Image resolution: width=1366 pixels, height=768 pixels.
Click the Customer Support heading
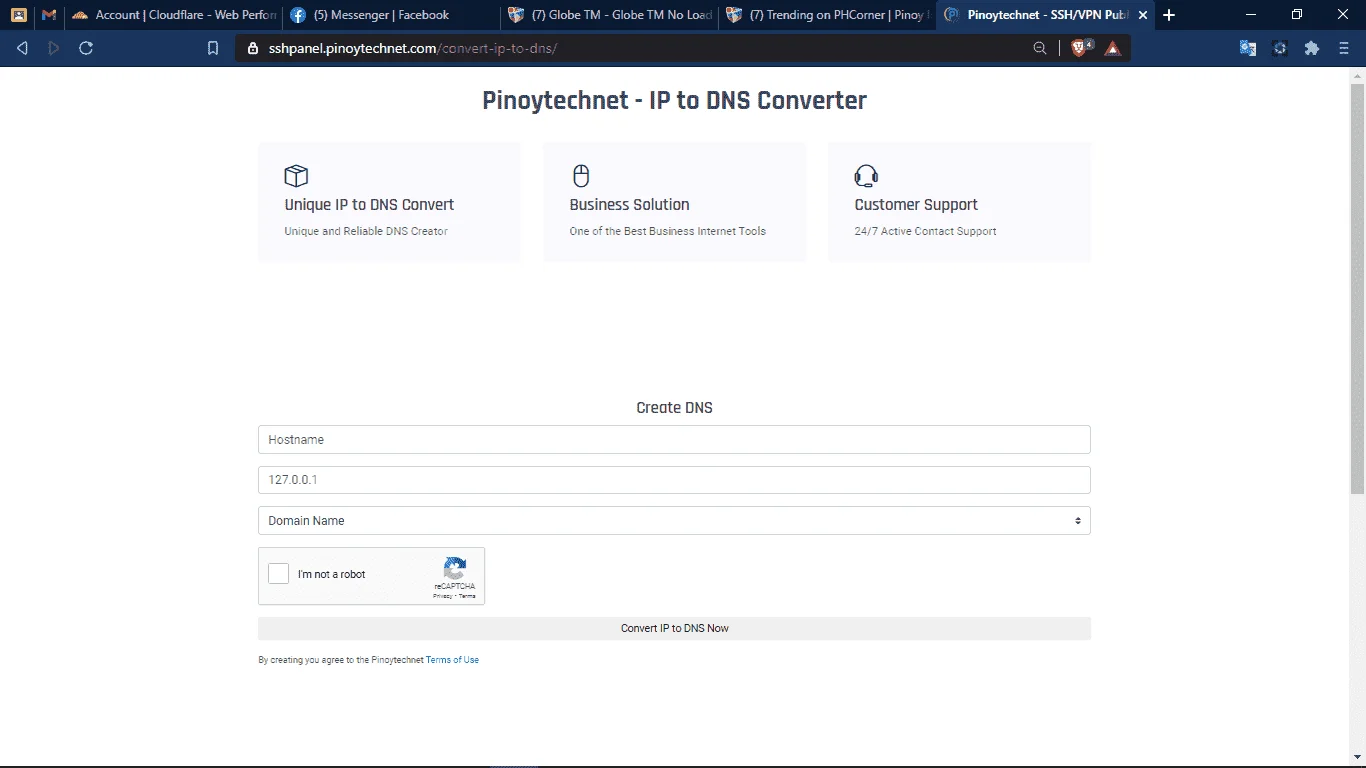(x=916, y=205)
